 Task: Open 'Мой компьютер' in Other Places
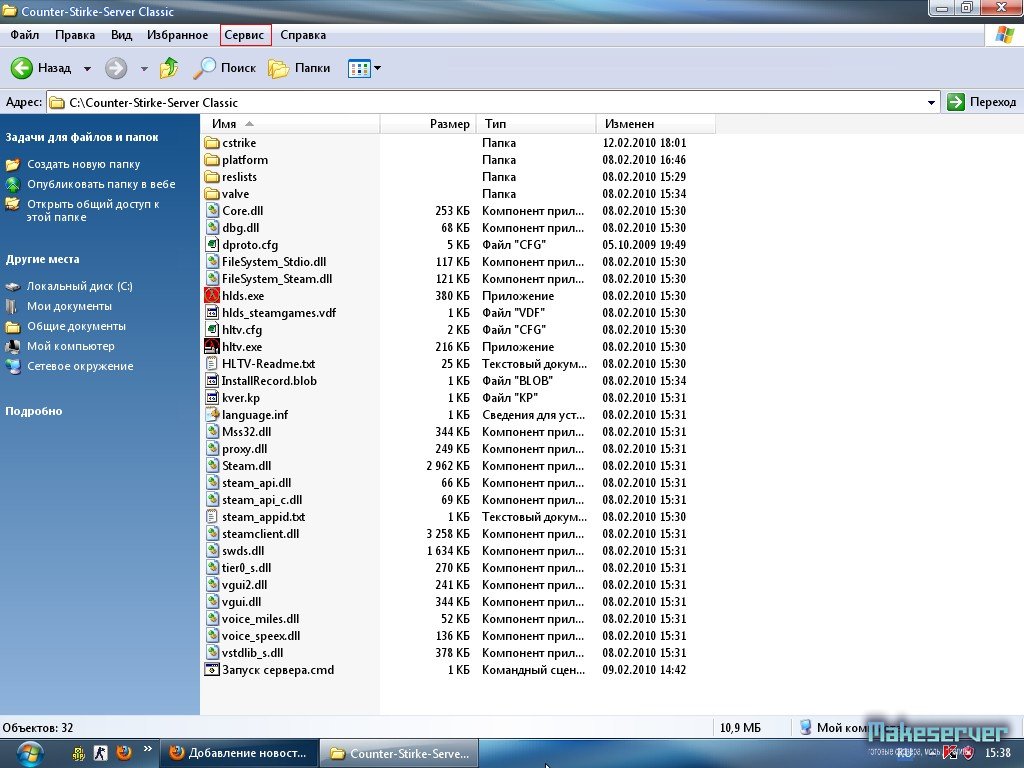pyautogui.click(x=70, y=346)
